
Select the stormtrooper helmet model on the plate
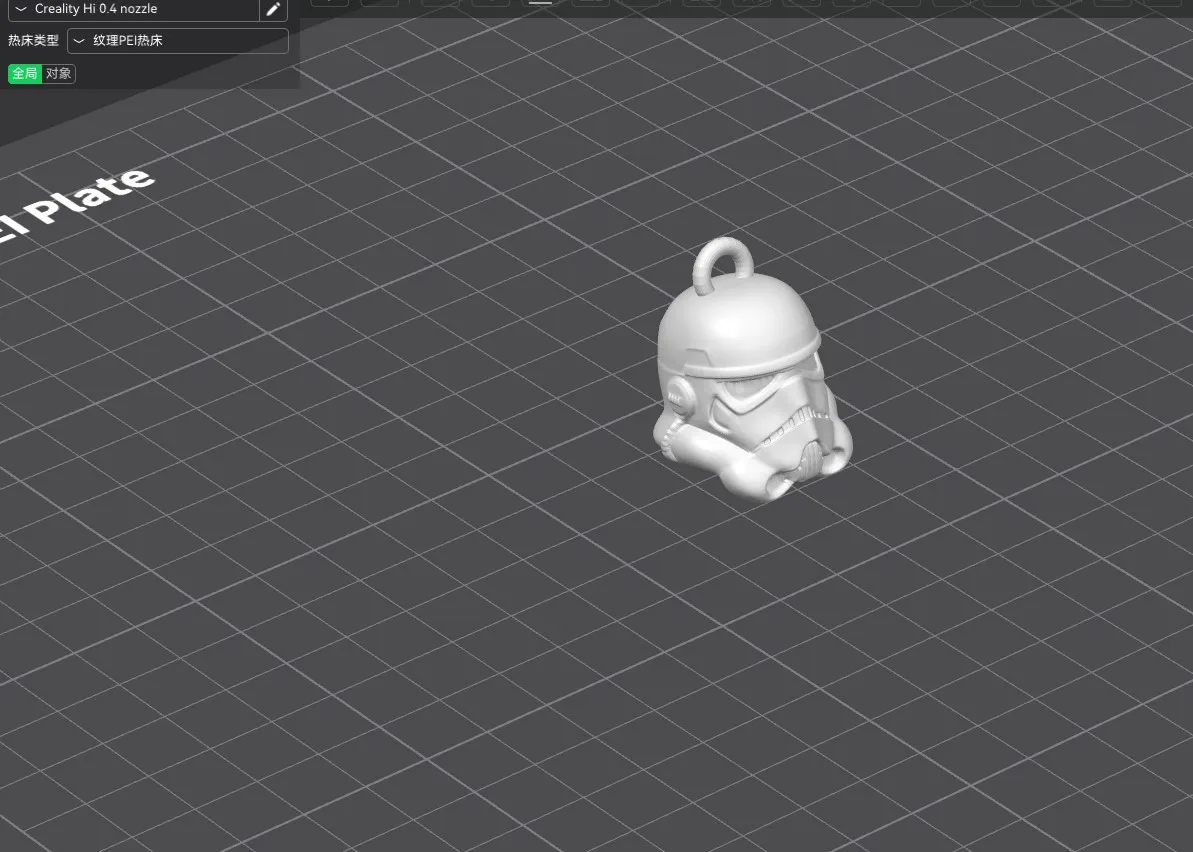coord(752,370)
